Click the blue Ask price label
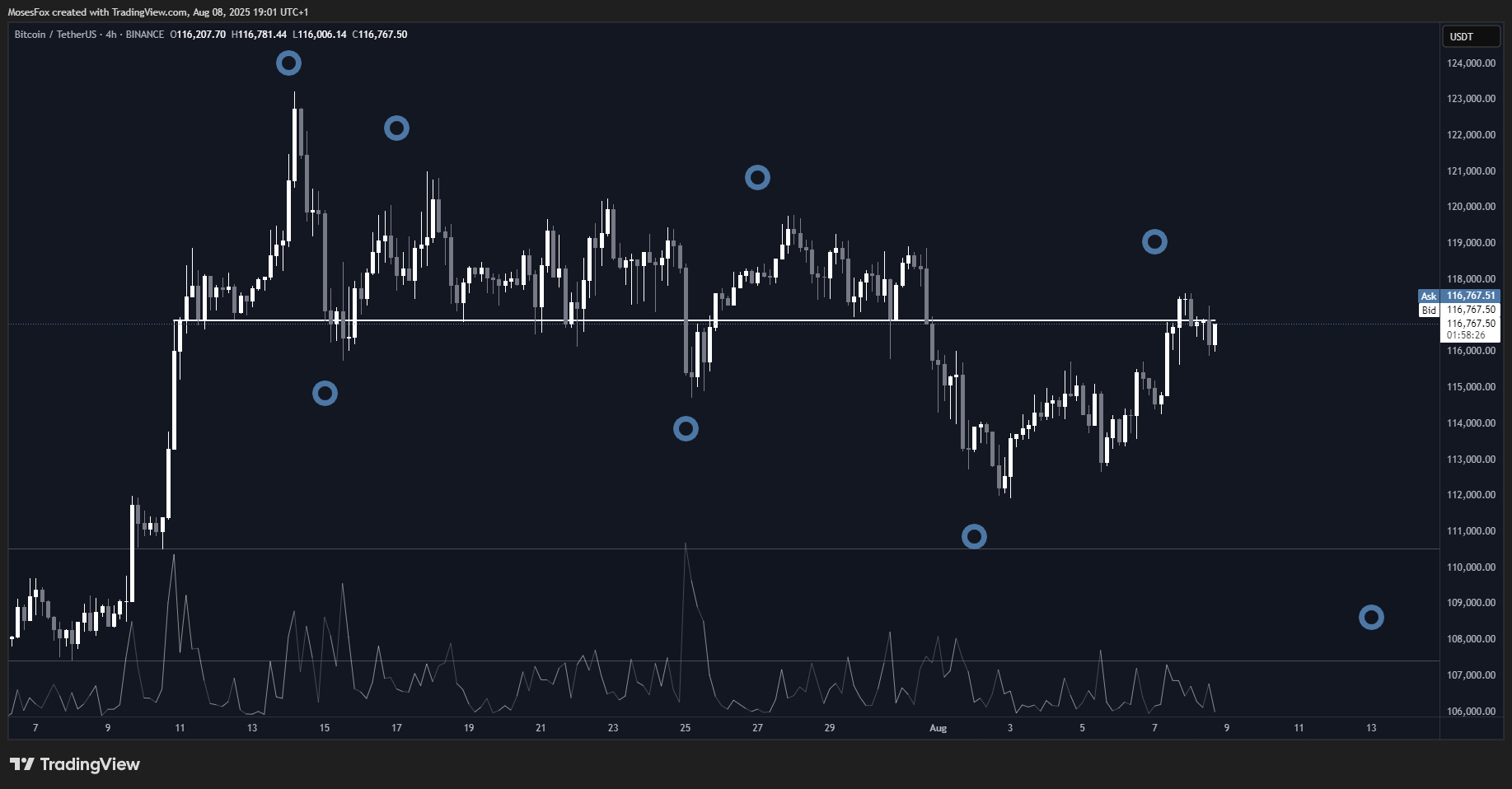The image size is (1512, 789). tap(1428, 296)
